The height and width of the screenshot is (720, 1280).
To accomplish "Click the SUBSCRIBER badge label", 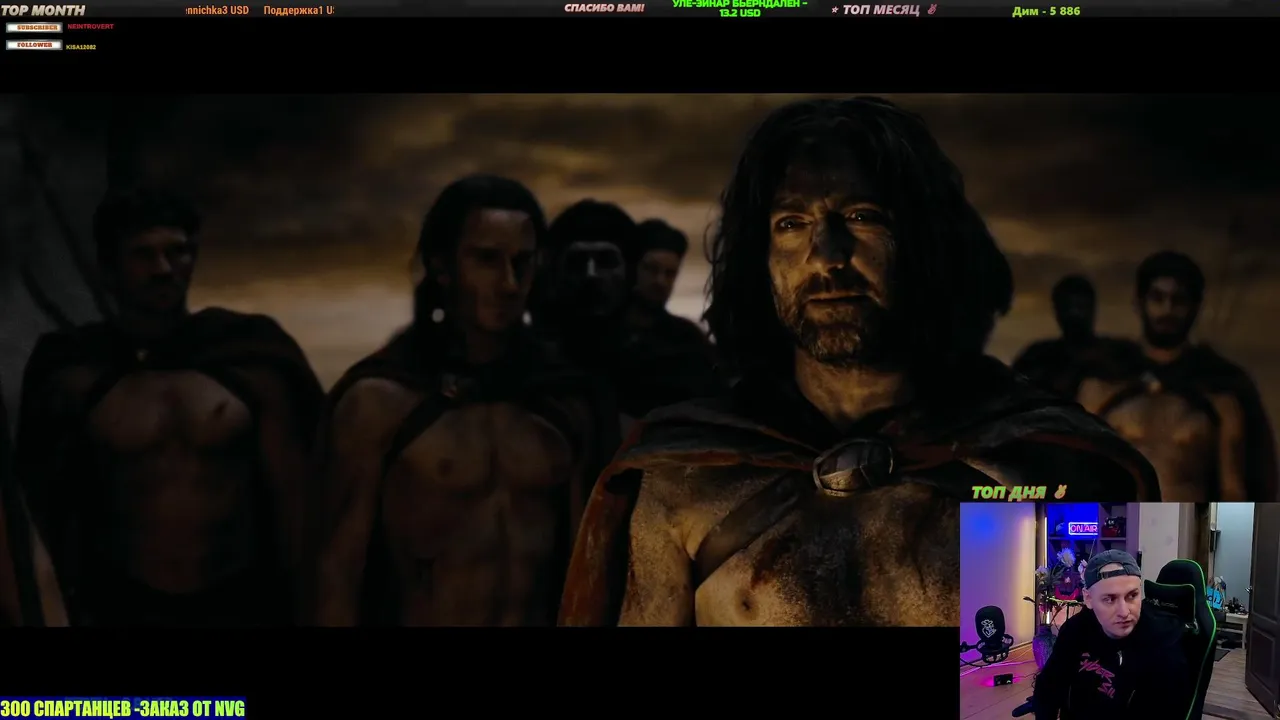I will pos(34,27).
